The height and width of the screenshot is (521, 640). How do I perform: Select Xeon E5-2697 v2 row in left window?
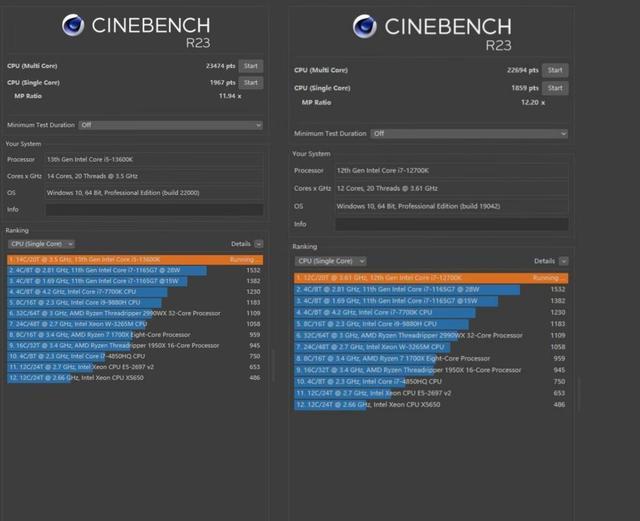click(135, 367)
